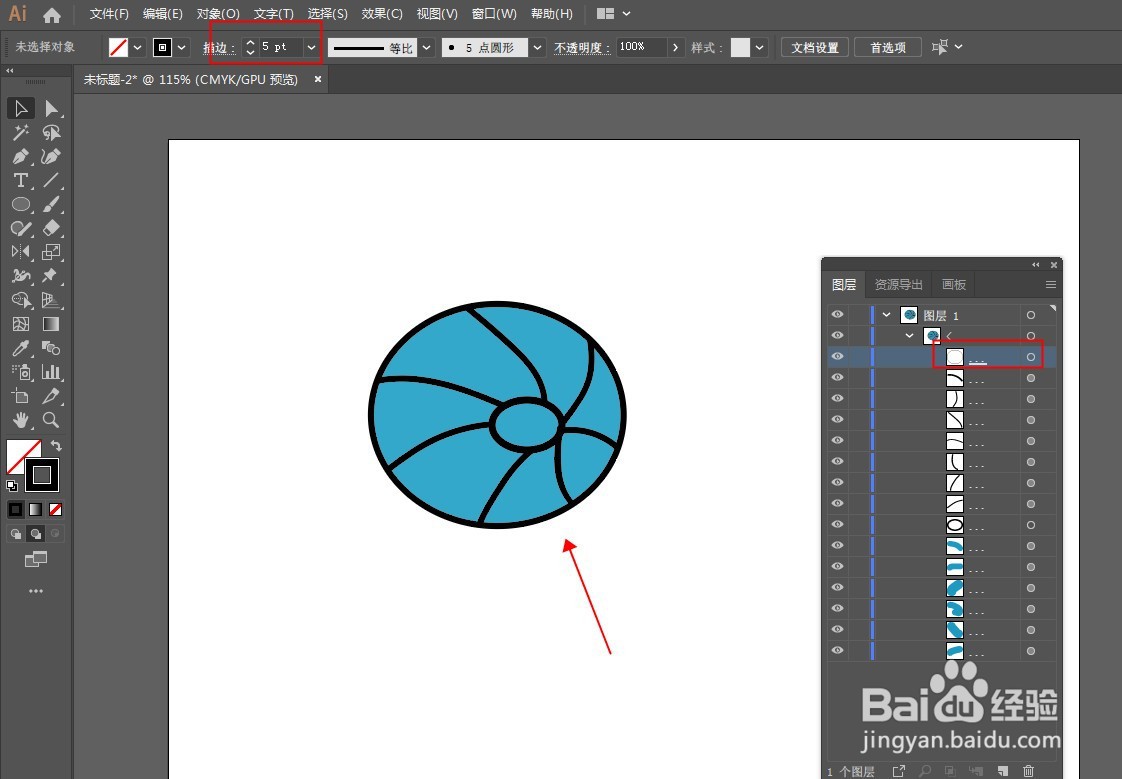Viewport: 1122px width, 779px height.
Task: Swap fill and stroke arrows in toolbox
Action: click(x=56, y=446)
